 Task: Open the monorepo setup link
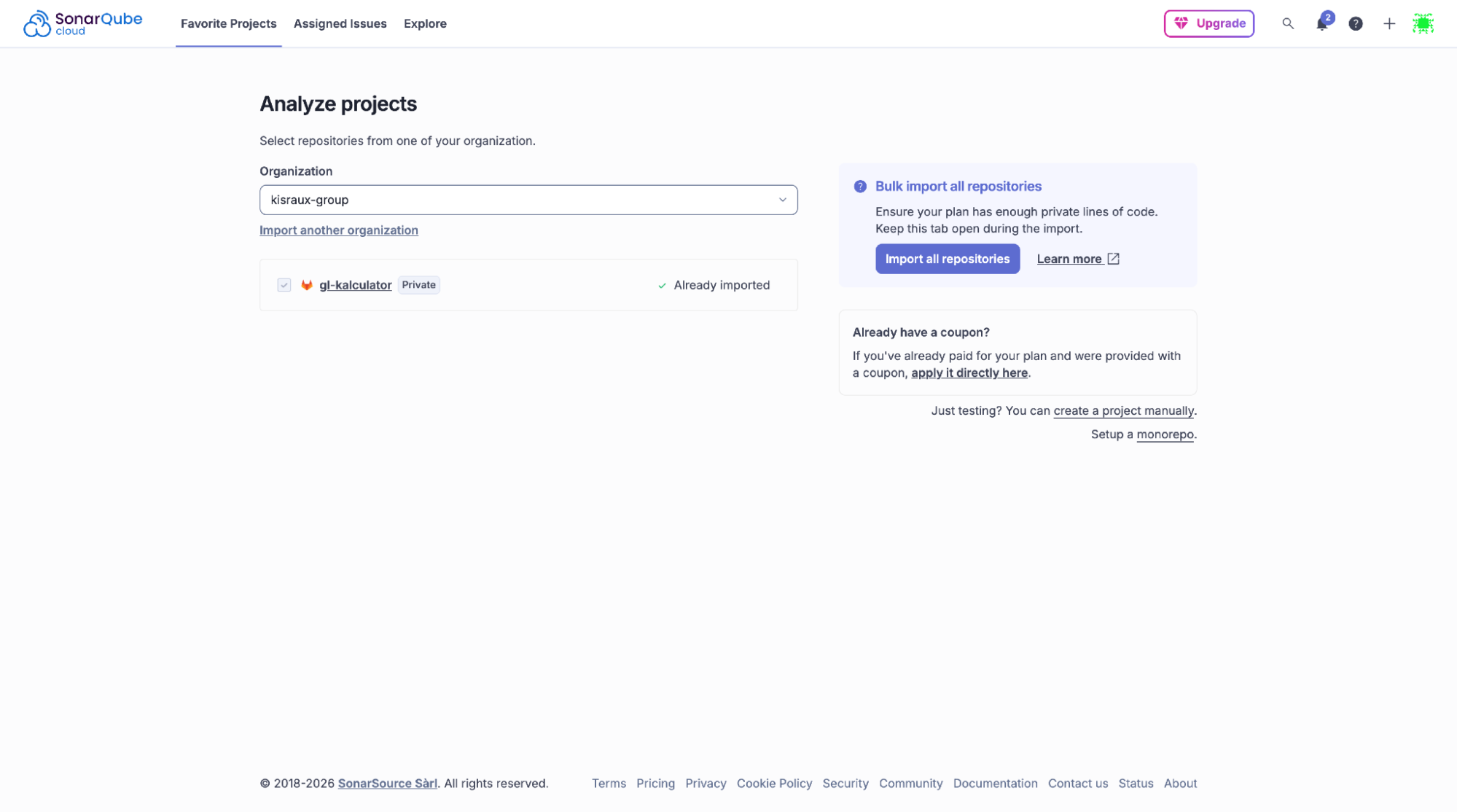(x=1165, y=434)
